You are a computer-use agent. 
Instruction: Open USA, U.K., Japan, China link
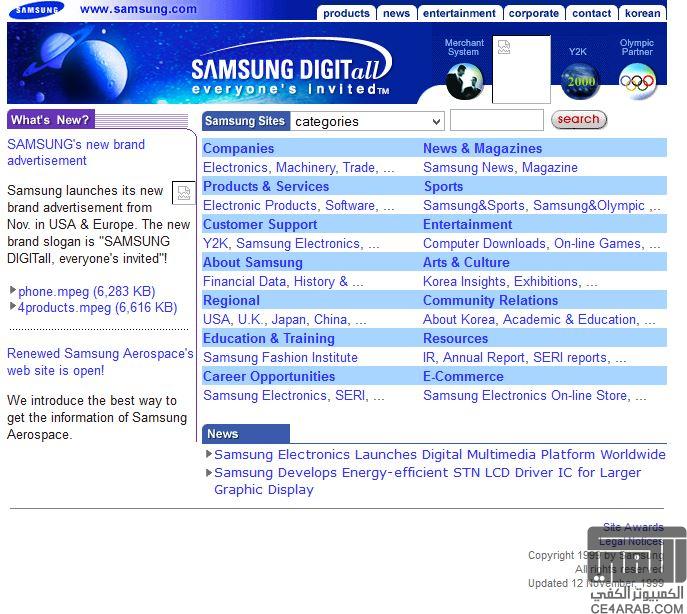[284, 319]
